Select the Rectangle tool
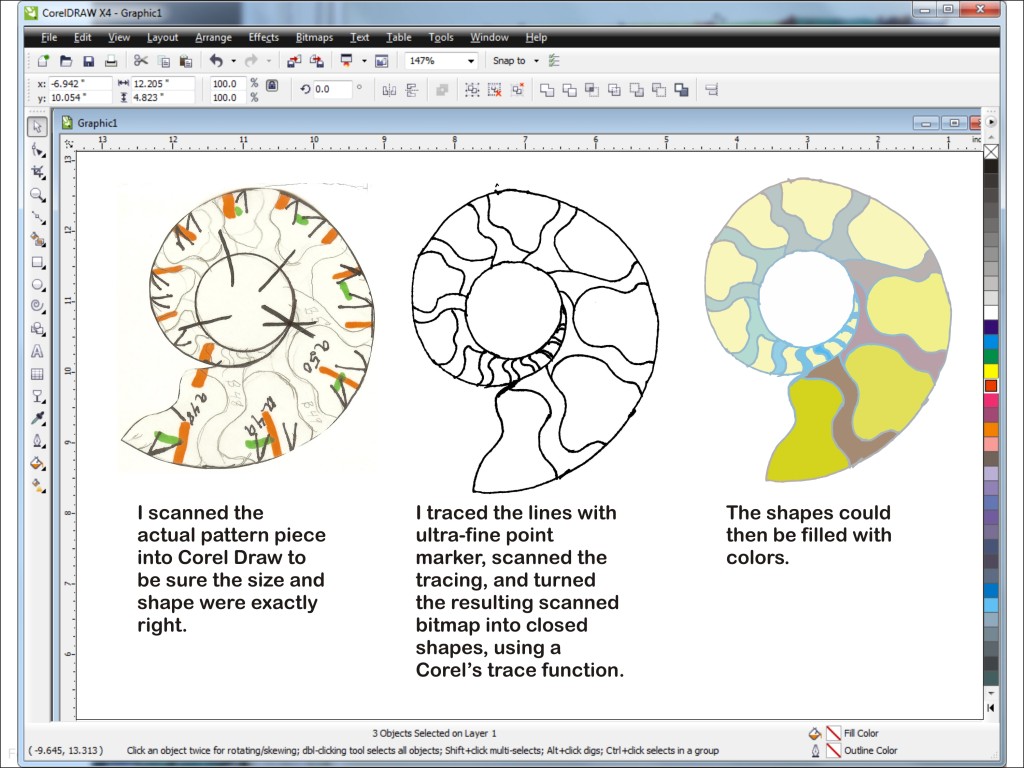 point(37,262)
